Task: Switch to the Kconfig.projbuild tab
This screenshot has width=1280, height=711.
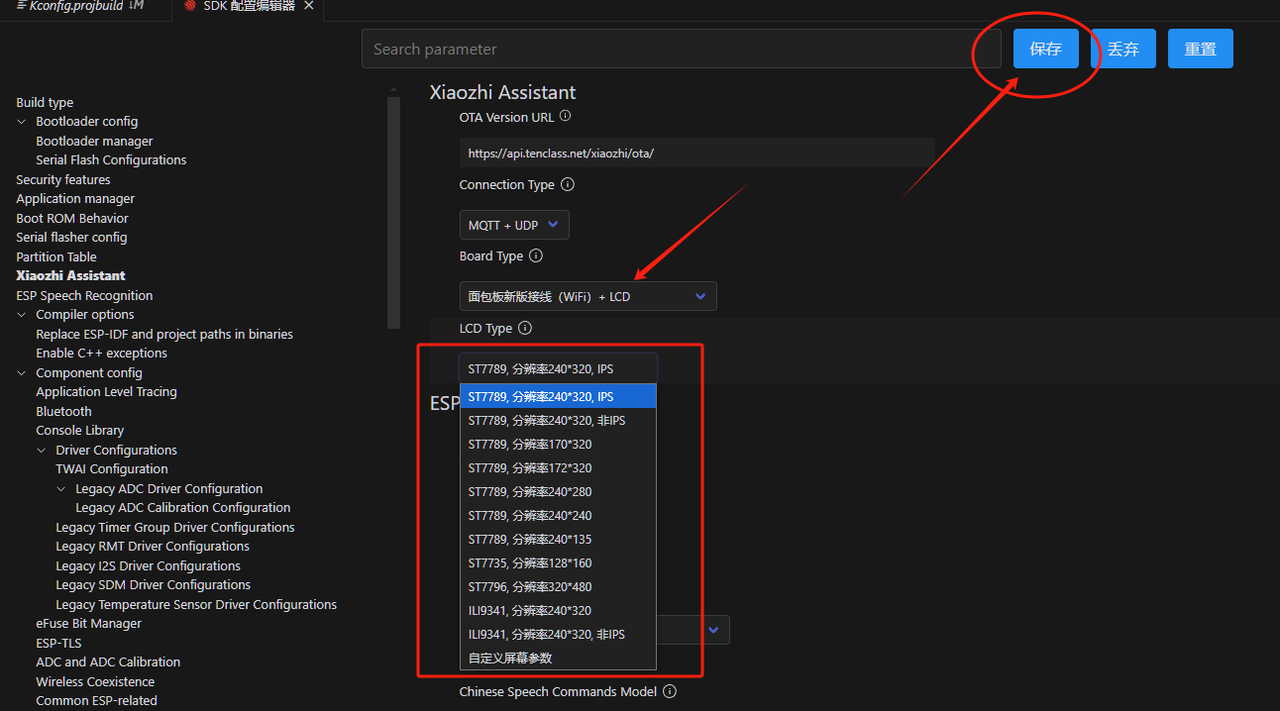Action: pos(76,6)
